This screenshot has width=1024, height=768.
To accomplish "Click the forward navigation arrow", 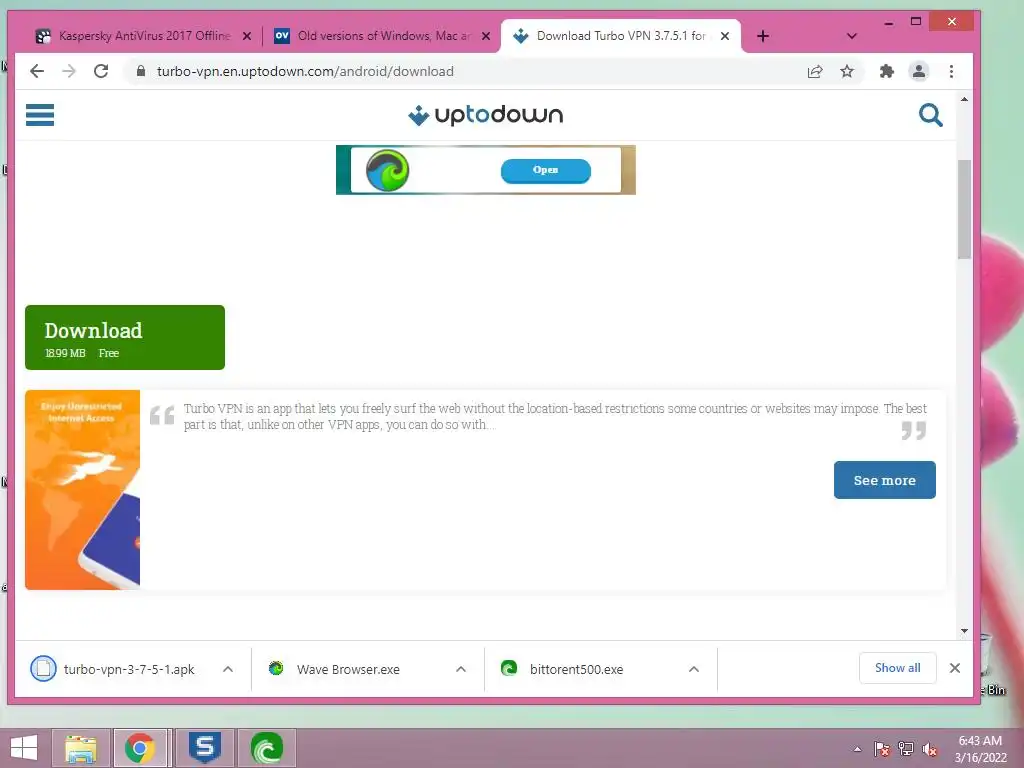I will 69,71.
